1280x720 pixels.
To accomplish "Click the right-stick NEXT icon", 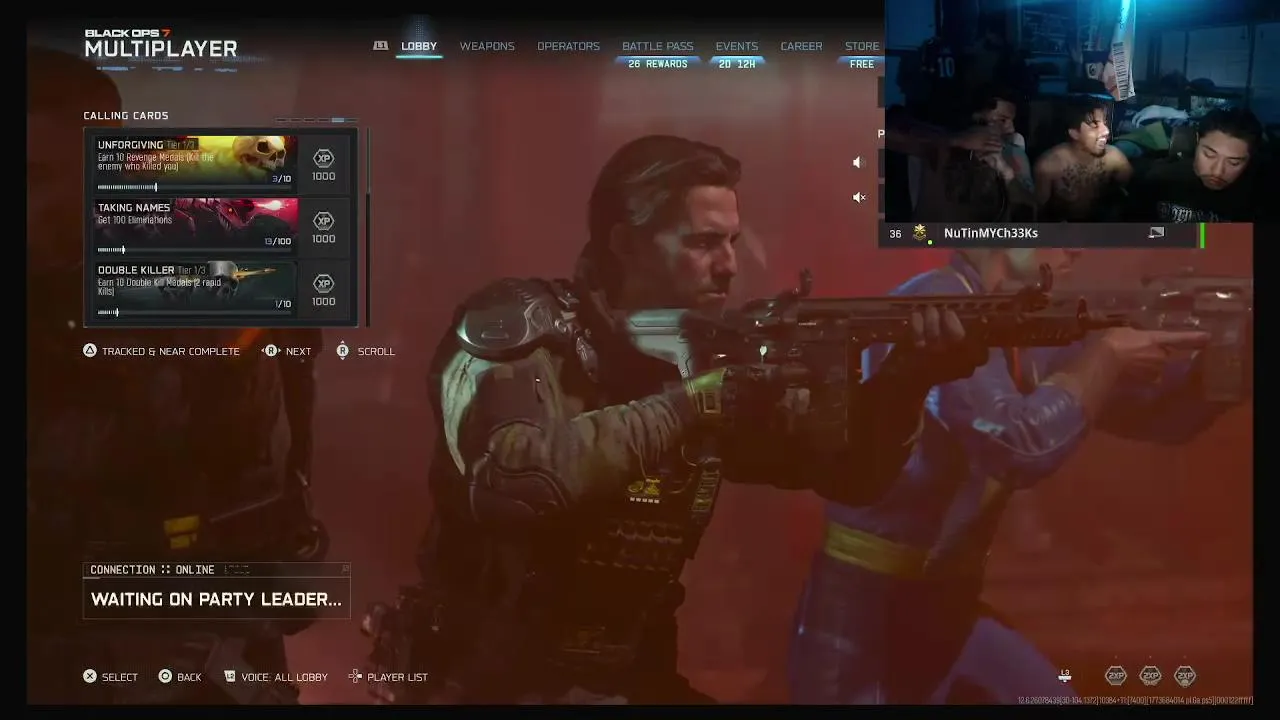I will 270,351.
